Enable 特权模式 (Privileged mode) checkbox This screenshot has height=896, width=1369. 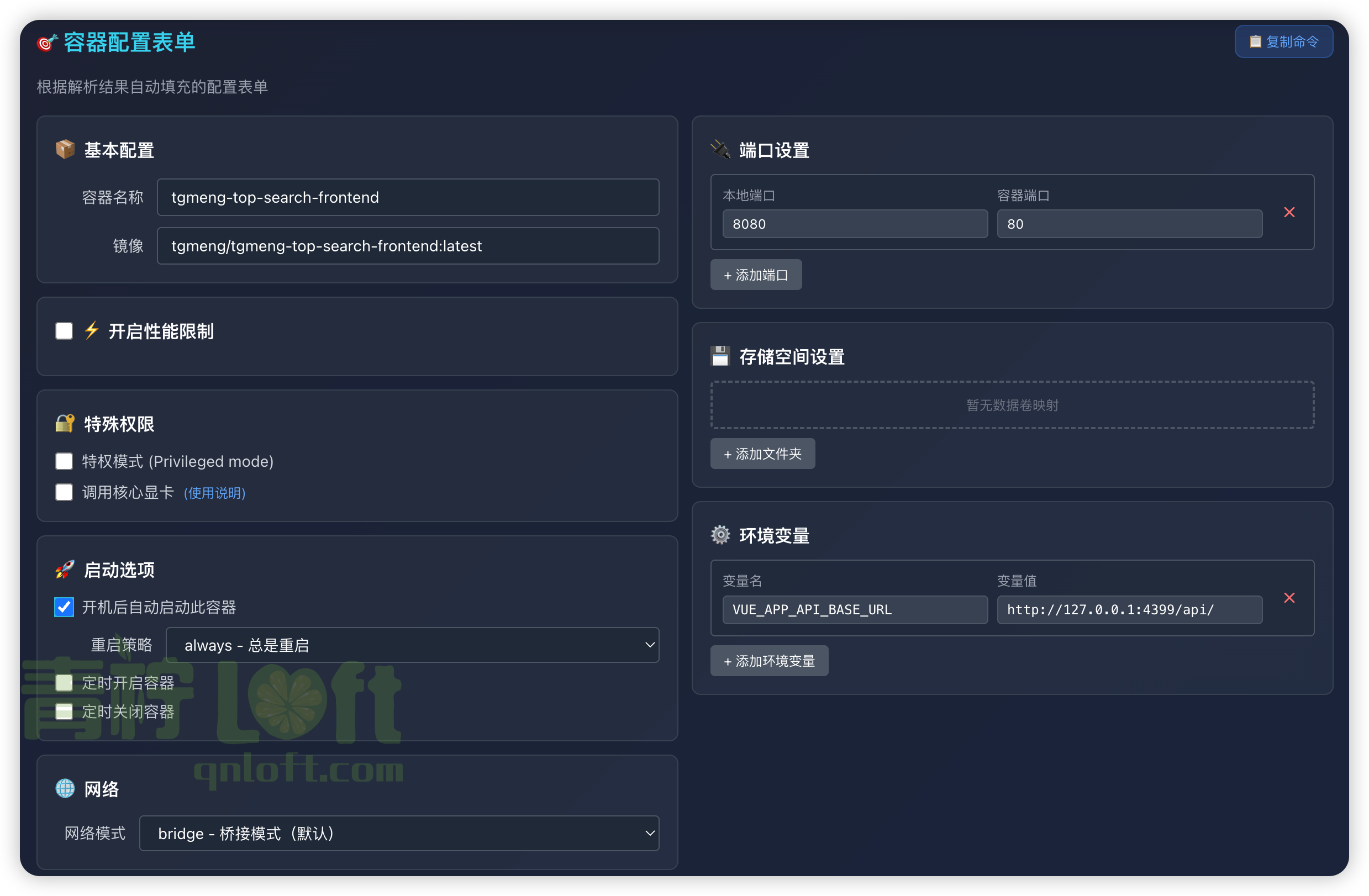(x=64, y=461)
